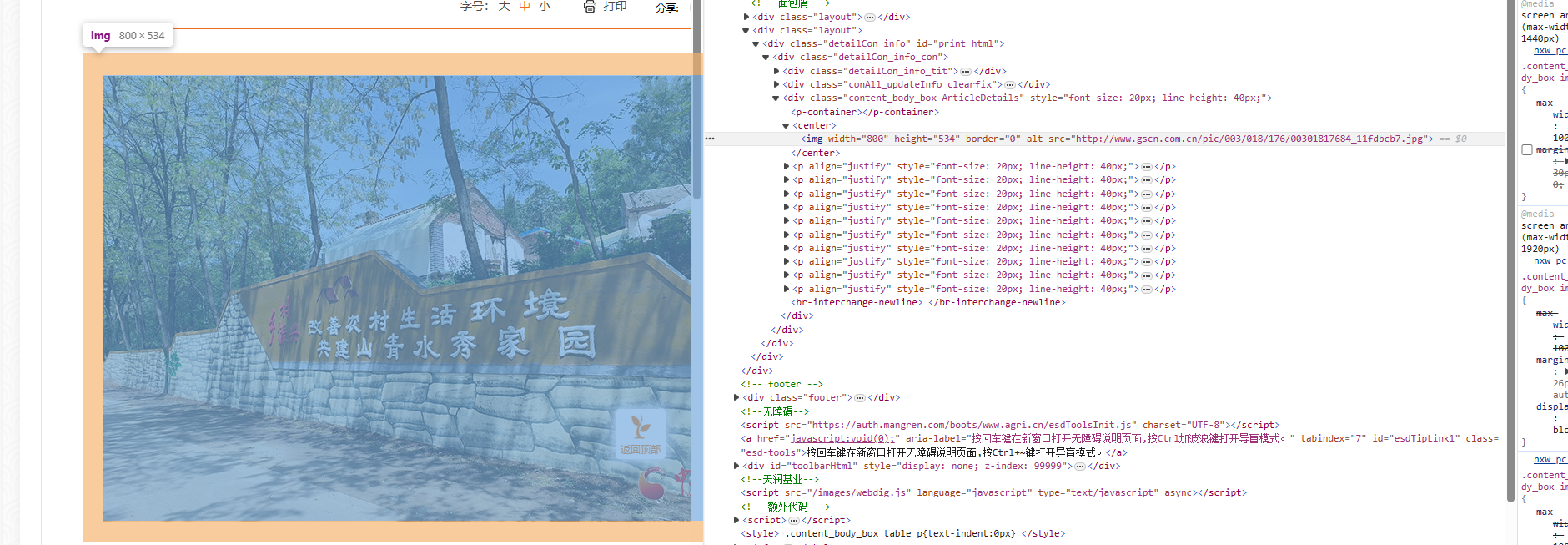Image resolution: width=1568 pixels, height=545 pixels.
Task: Expand the collapsed script tag arrow
Action: [x=736, y=521]
